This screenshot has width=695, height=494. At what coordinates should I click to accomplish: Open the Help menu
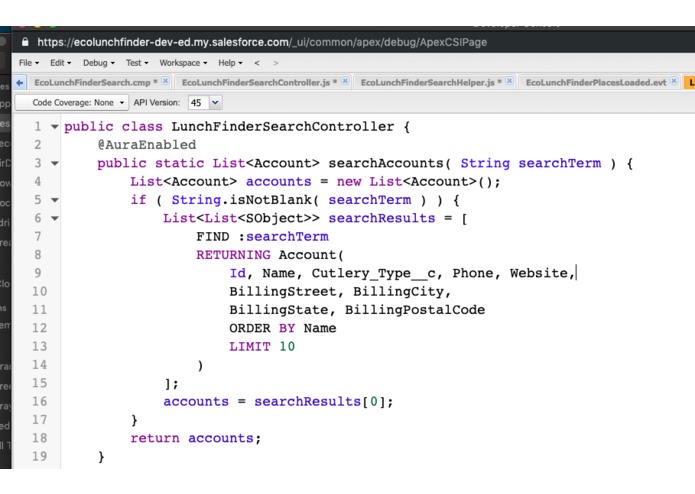(x=230, y=63)
